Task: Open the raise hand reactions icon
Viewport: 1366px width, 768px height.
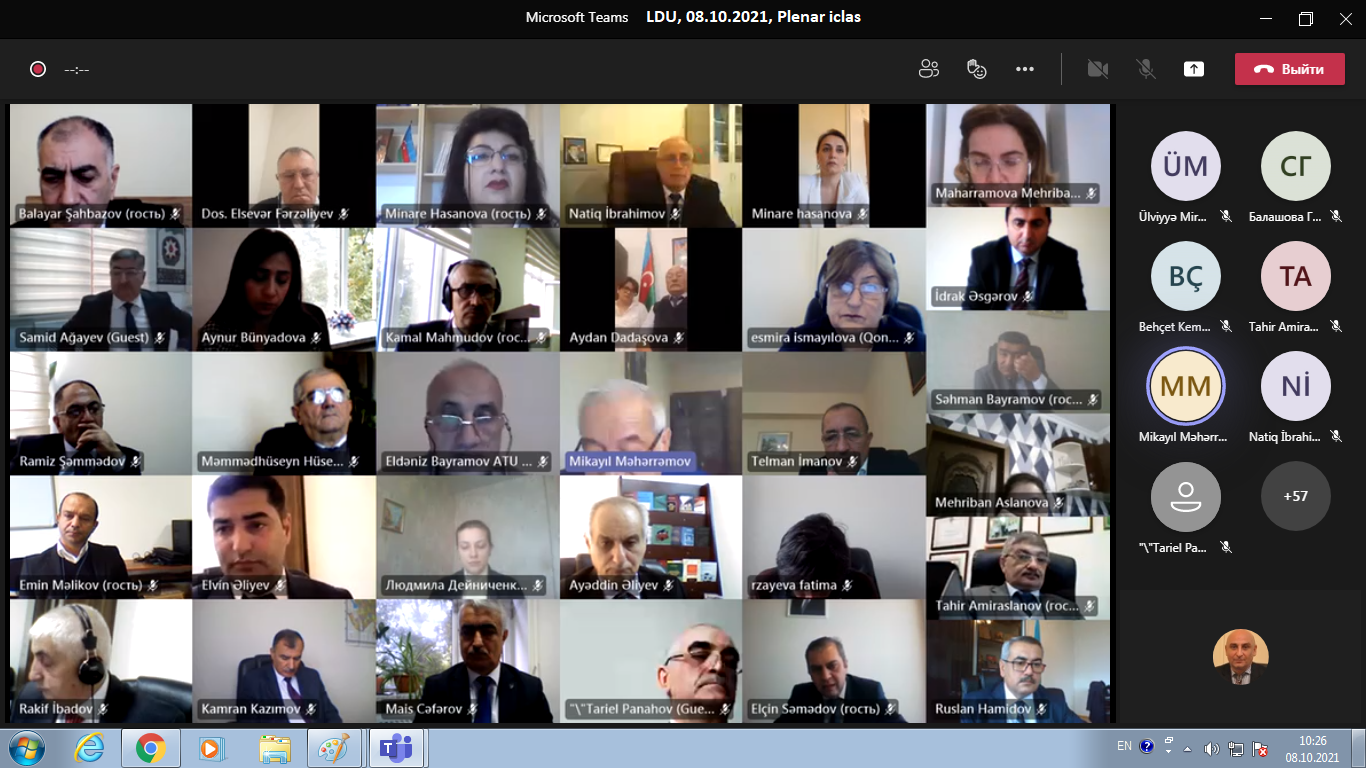Action: click(977, 69)
